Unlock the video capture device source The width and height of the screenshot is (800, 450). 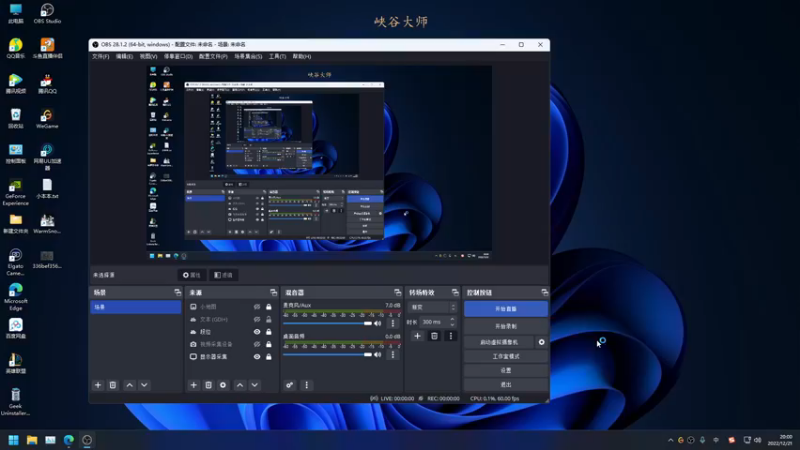(269, 344)
